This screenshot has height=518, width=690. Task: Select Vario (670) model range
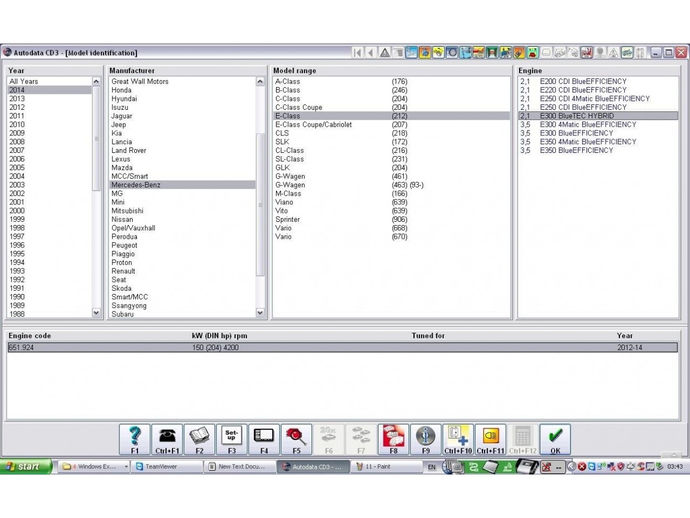tap(392, 237)
